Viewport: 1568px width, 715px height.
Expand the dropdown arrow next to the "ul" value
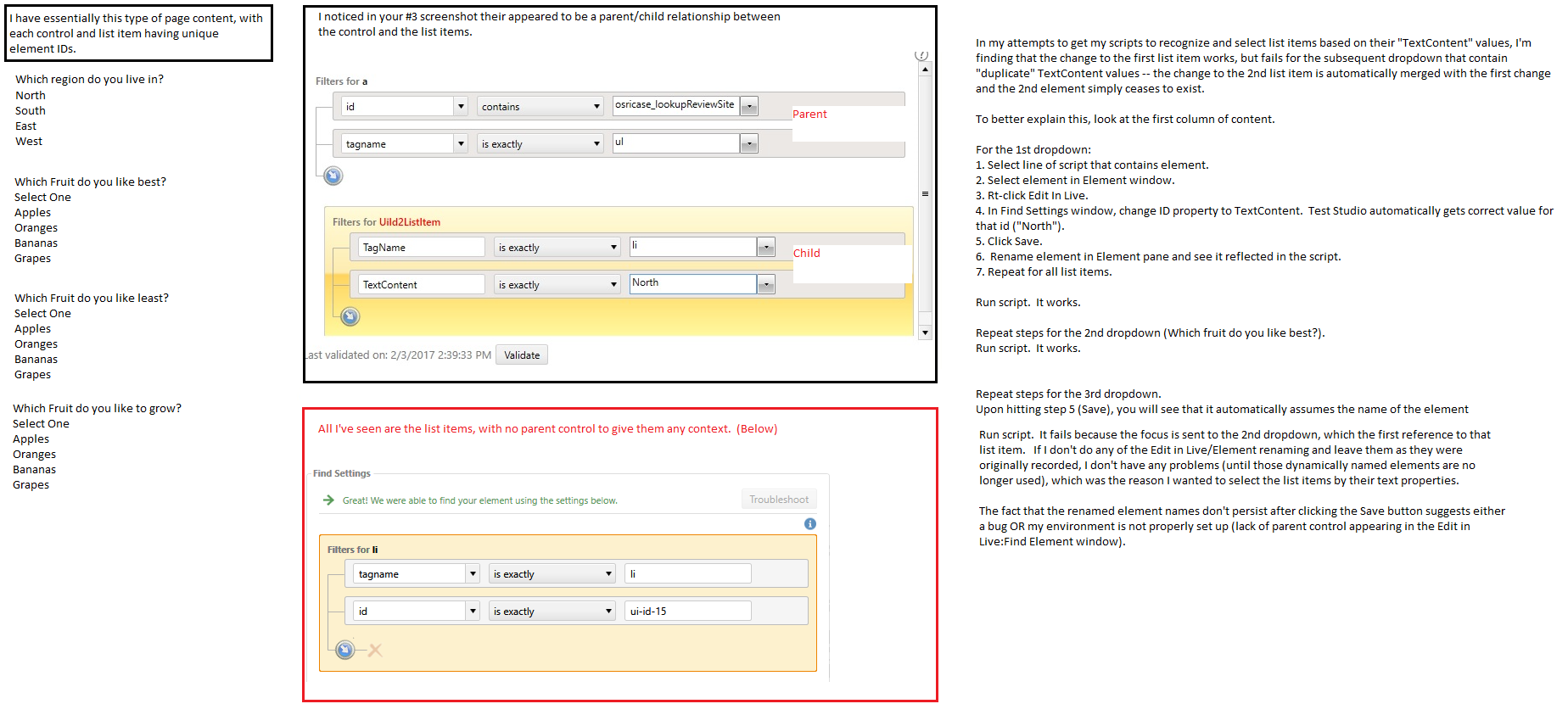(749, 143)
